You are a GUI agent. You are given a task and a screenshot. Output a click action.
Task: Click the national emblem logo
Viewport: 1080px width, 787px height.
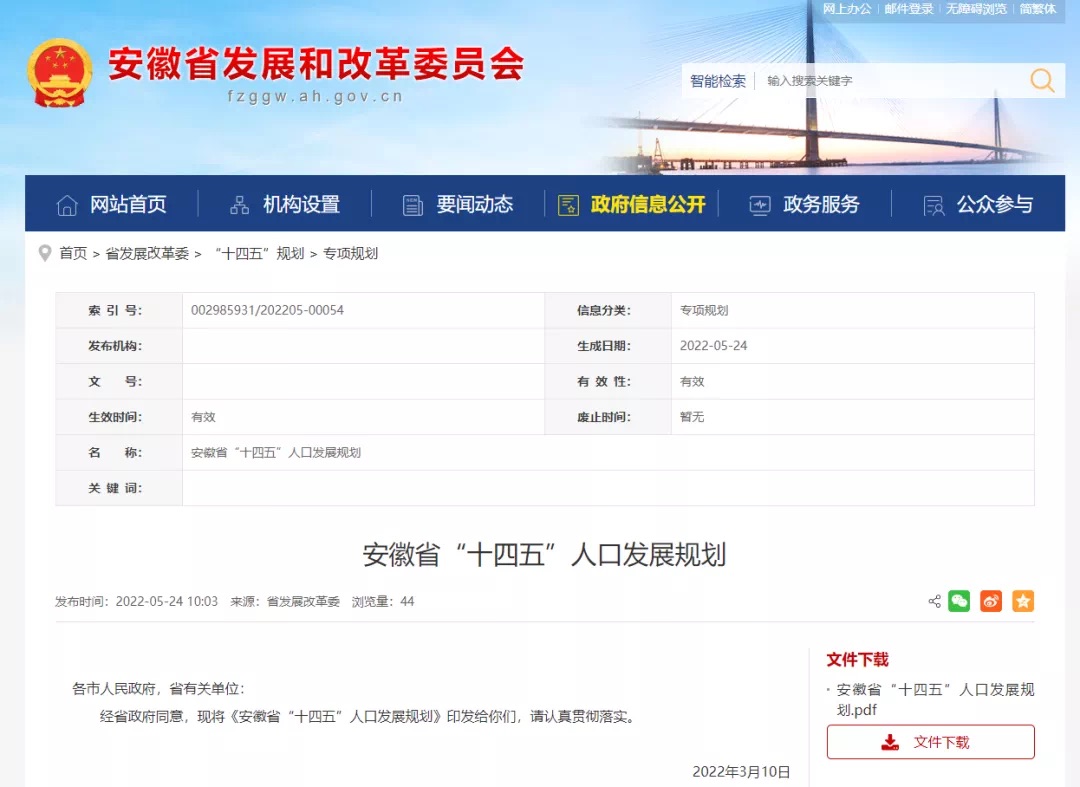click(59, 73)
